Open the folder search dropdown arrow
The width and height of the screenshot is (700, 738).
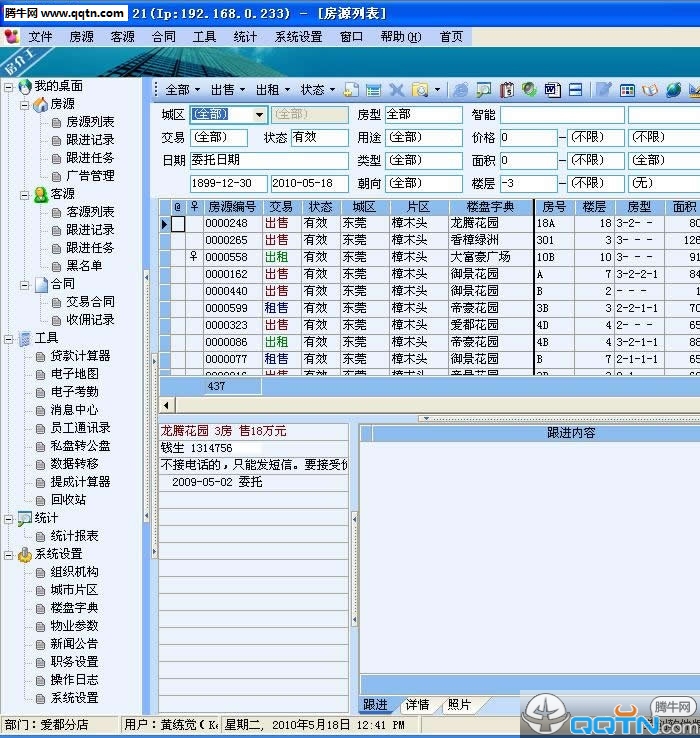[437, 89]
